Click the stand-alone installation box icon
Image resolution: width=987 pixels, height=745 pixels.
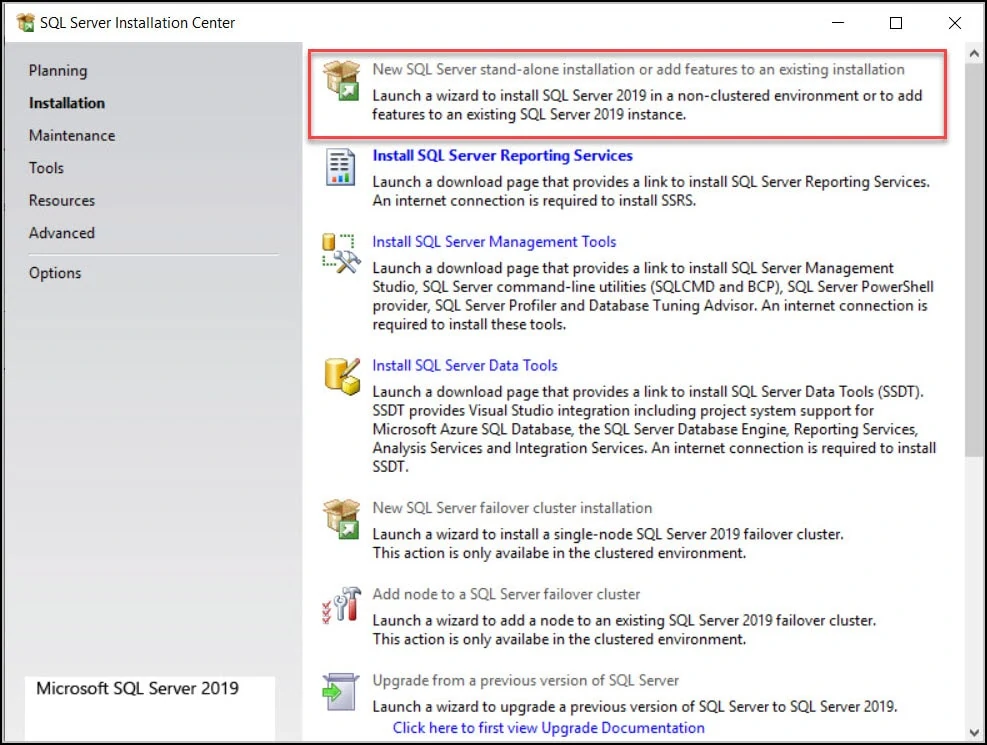click(341, 81)
